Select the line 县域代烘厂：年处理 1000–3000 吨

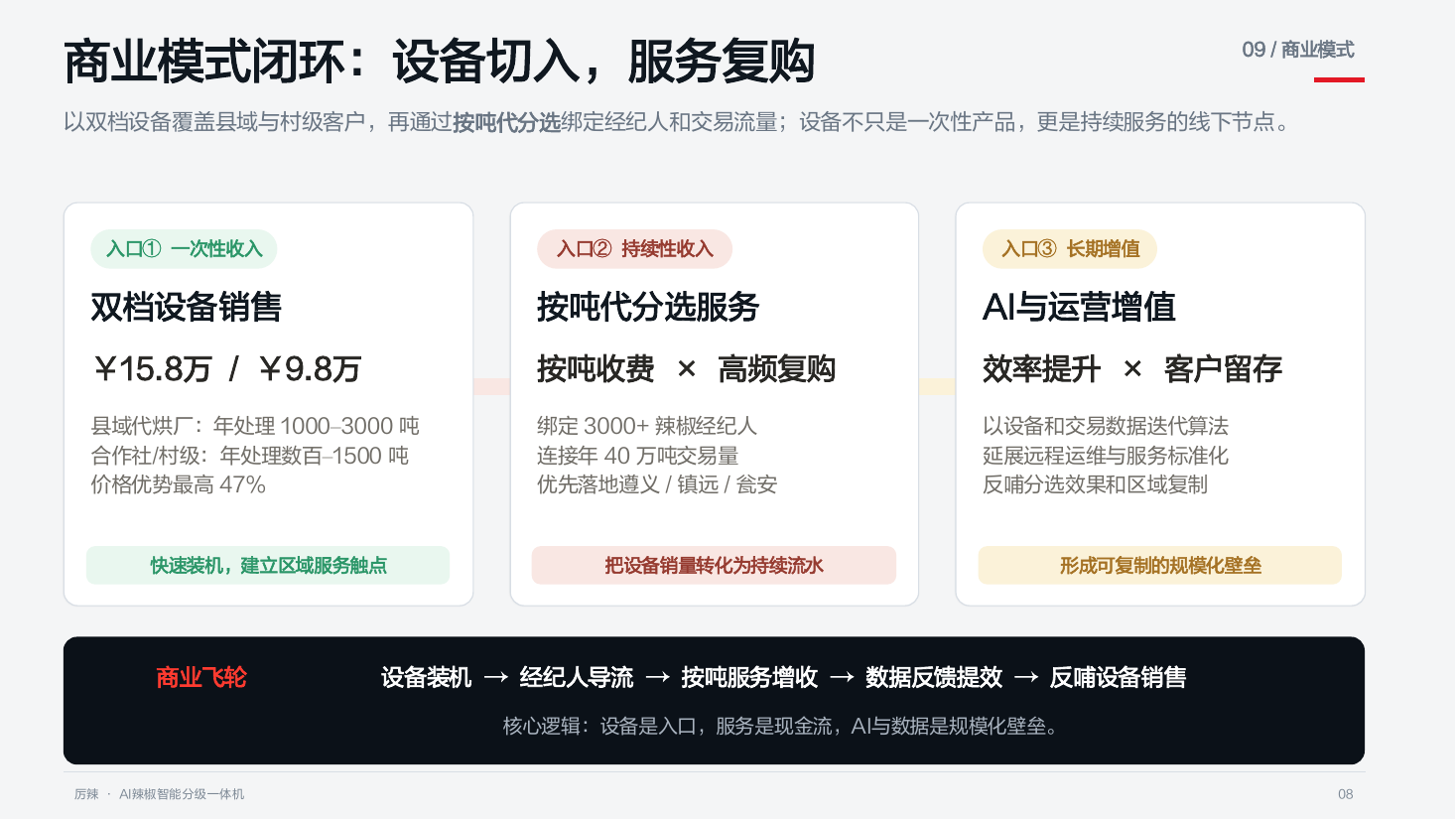pyautogui.click(x=255, y=426)
